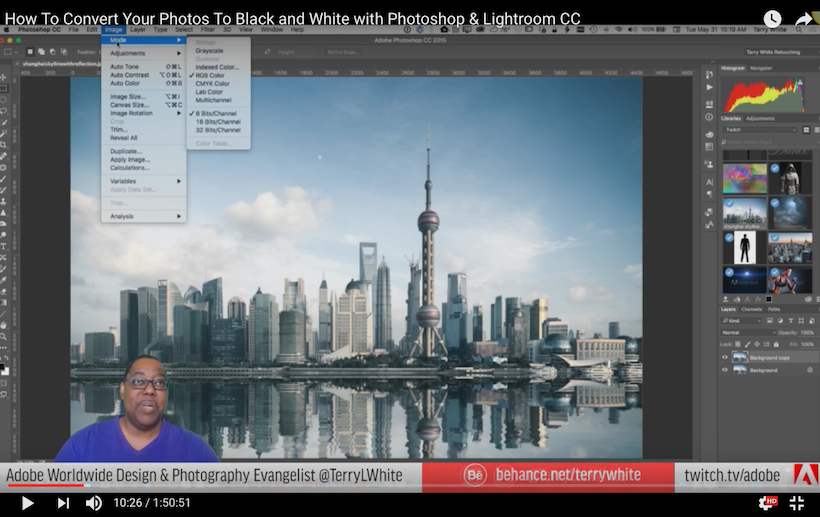
Task: Open the Image menu in menu bar
Action: [113, 30]
